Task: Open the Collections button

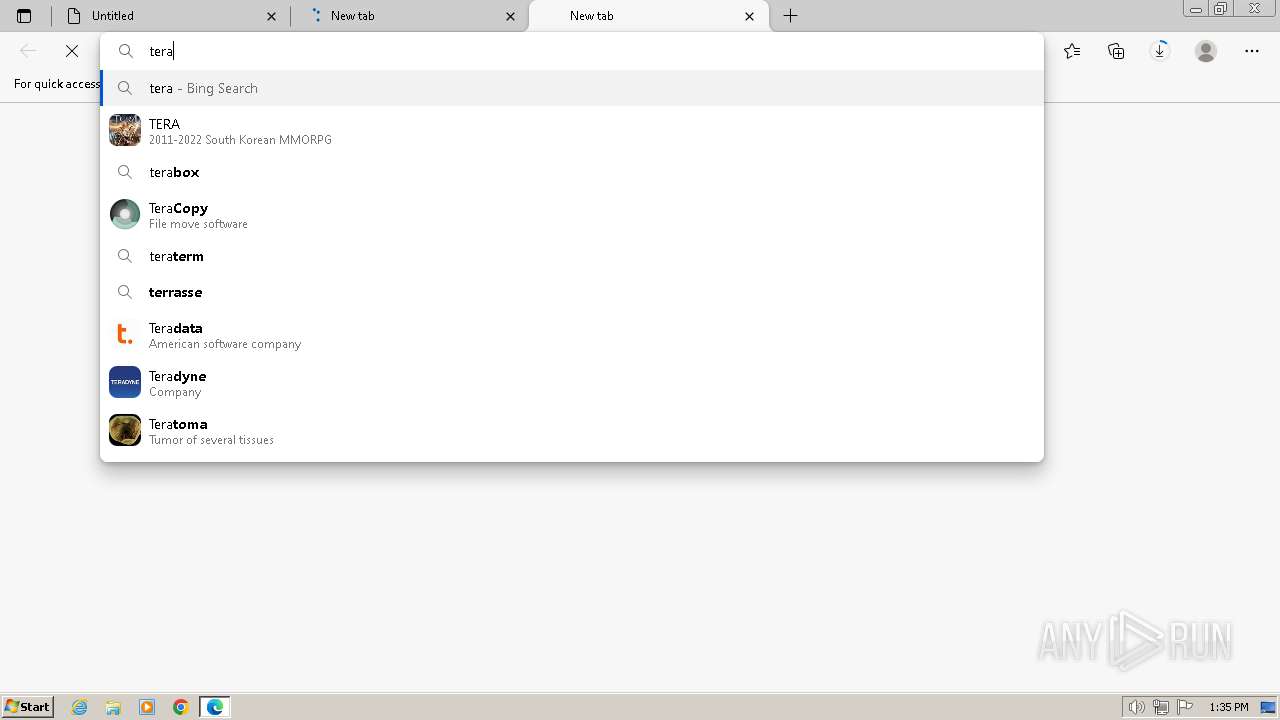Action: pos(1116,51)
